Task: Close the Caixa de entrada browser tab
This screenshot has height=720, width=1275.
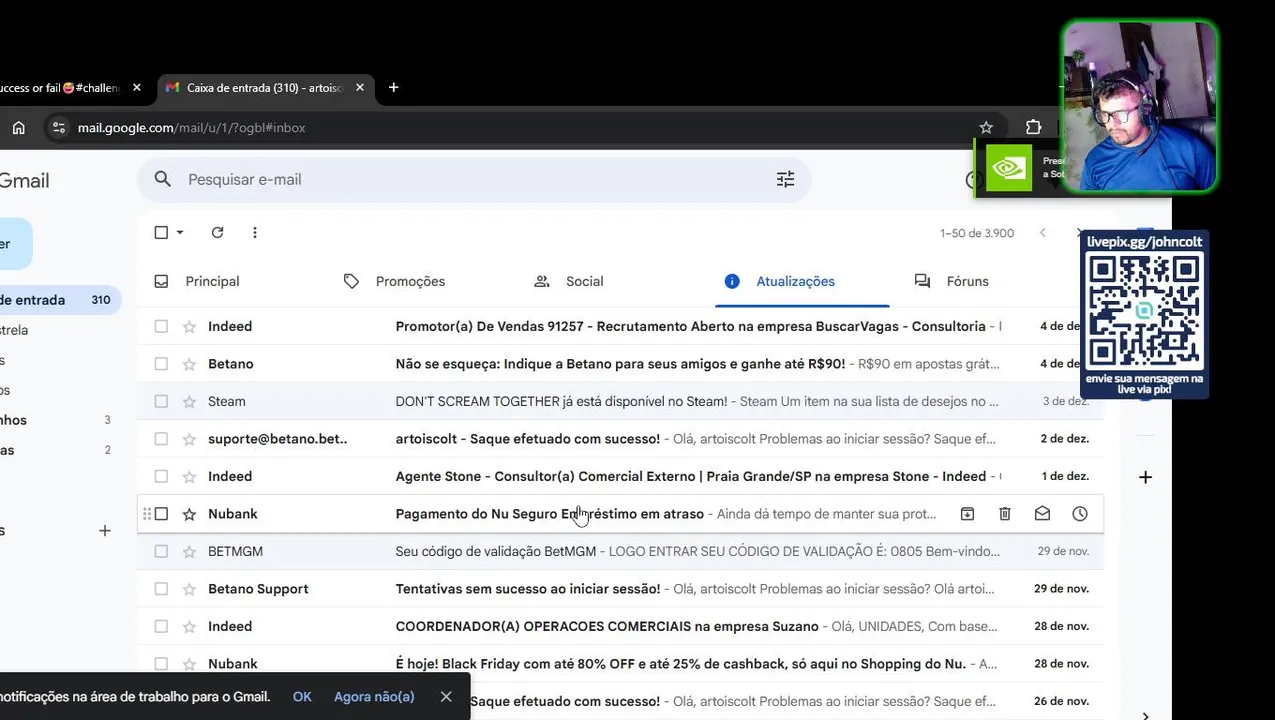Action: pos(360,88)
